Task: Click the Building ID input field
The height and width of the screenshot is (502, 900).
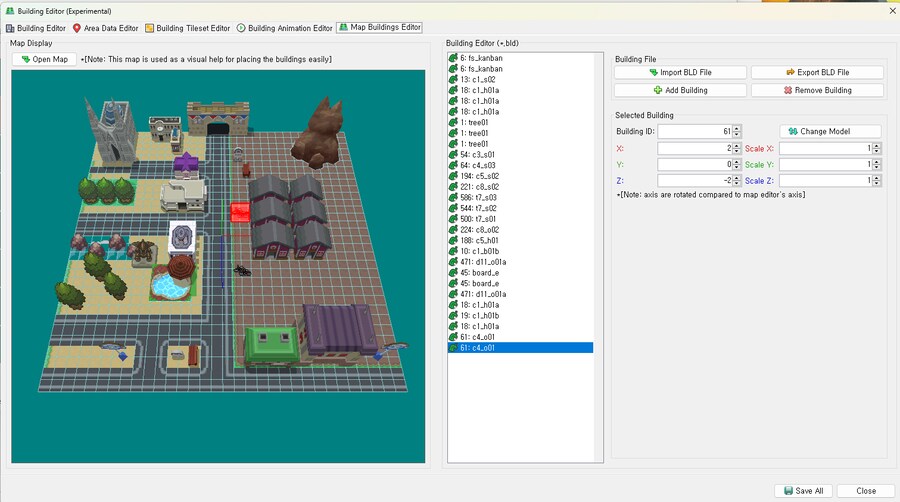Action: [x=695, y=131]
